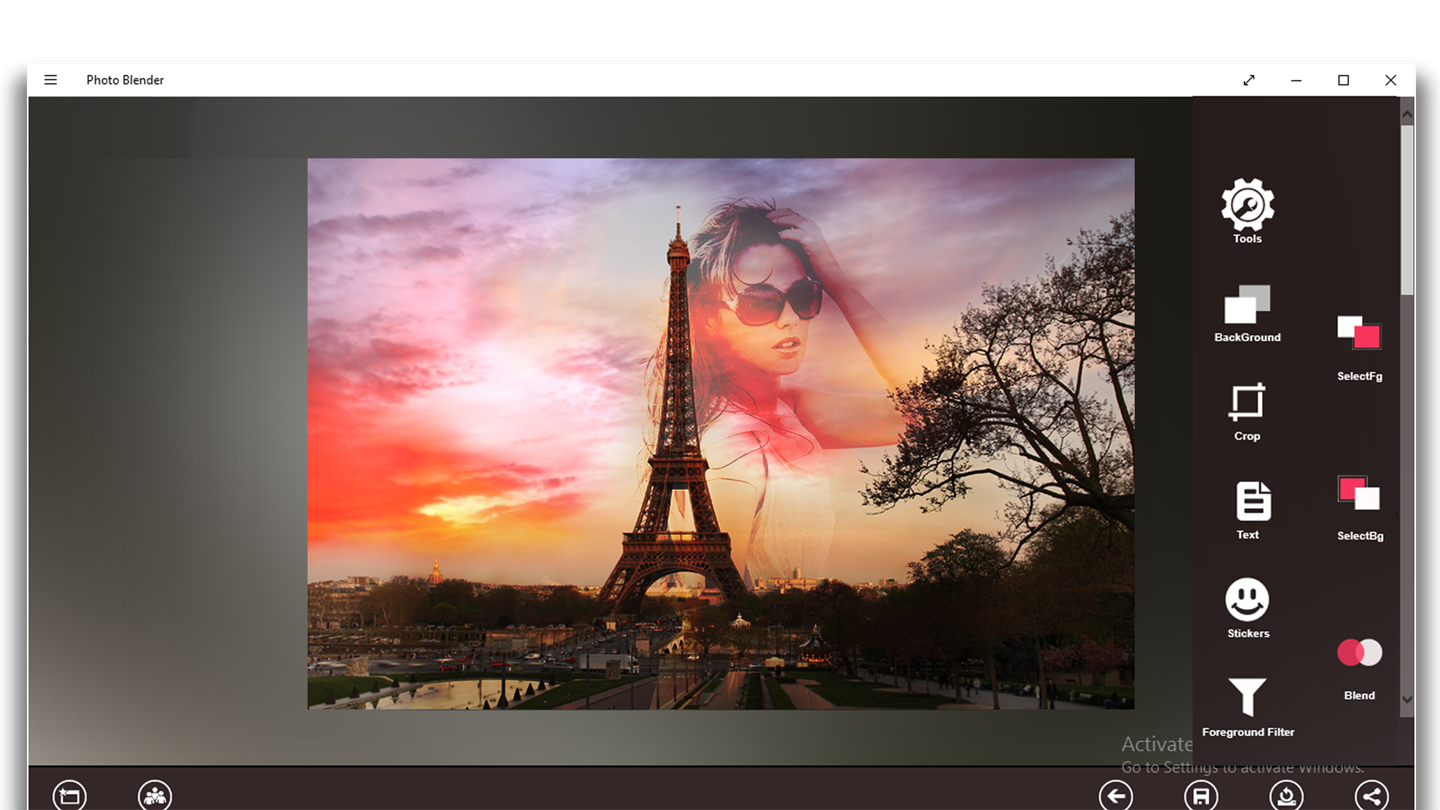Go back with the left arrow button
The width and height of the screenshot is (1440, 810).
[1116, 796]
